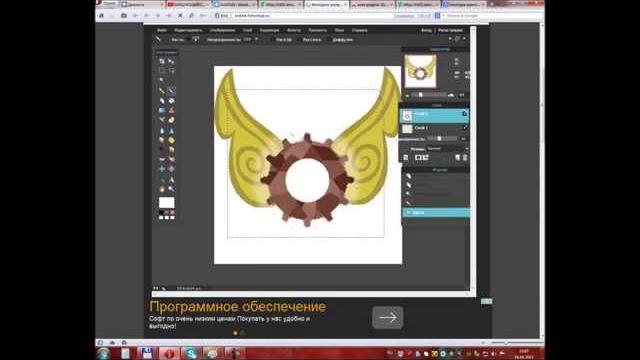Choose the Type (A) text tool

(171, 180)
